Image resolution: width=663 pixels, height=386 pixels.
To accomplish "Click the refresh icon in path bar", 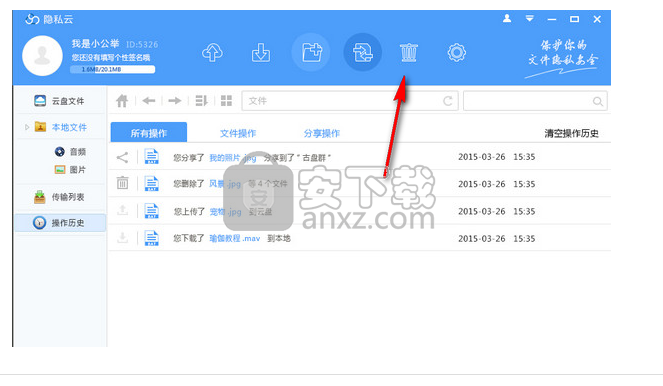I will pyautogui.click(x=448, y=101).
